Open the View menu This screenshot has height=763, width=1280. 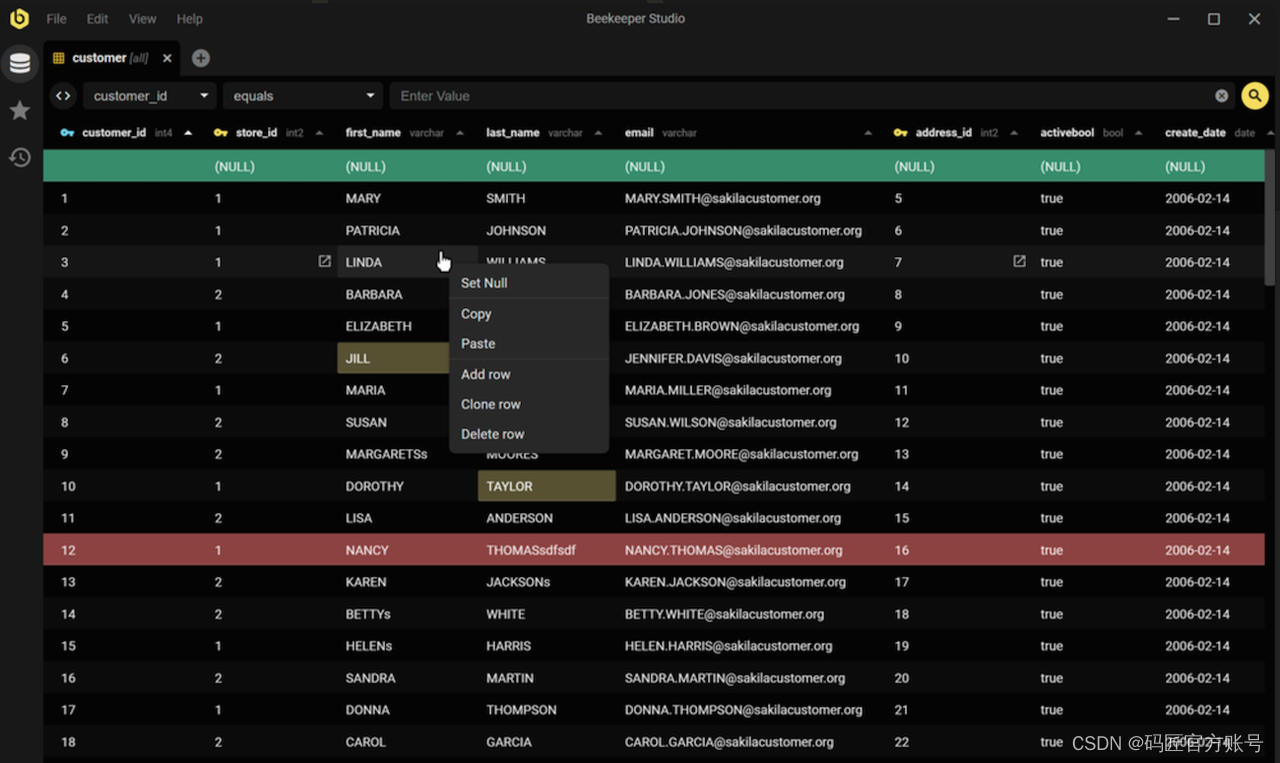tap(143, 18)
